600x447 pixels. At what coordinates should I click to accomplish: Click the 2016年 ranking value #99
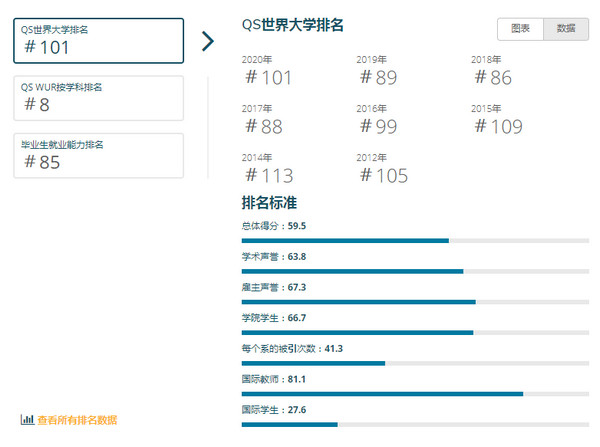click(378, 127)
